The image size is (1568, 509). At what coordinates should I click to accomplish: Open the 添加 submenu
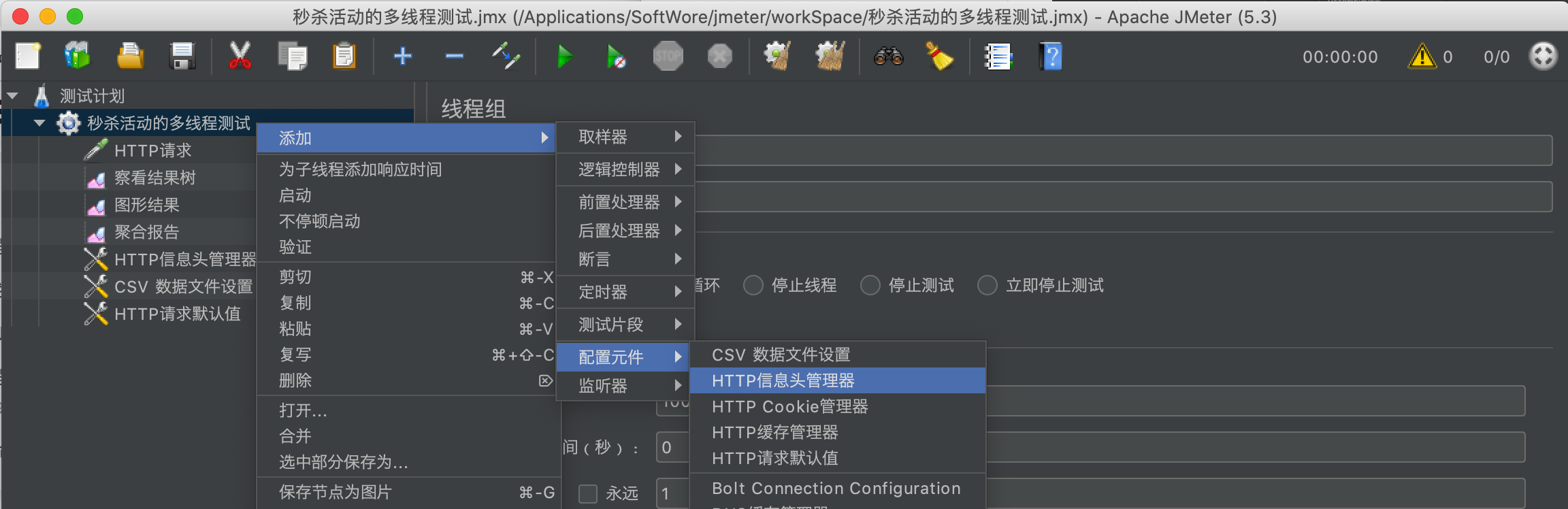click(x=406, y=138)
